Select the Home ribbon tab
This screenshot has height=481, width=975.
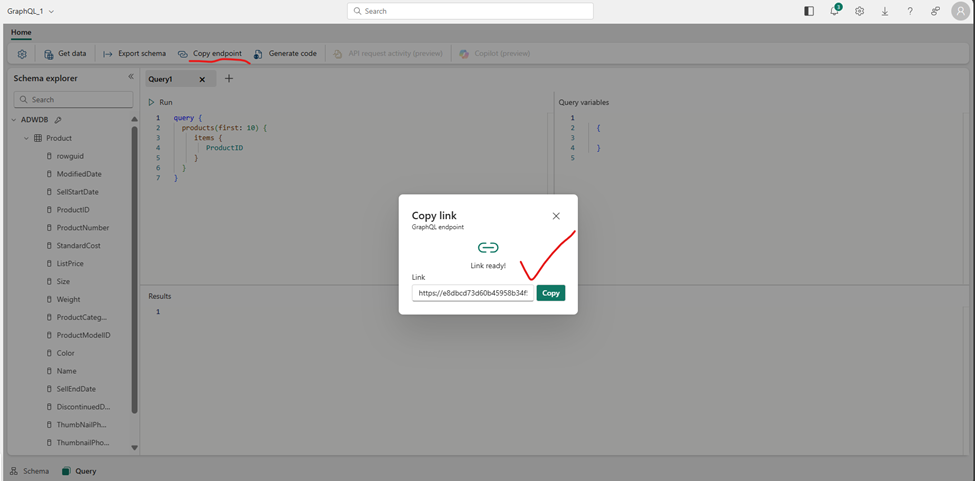pyautogui.click(x=21, y=32)
